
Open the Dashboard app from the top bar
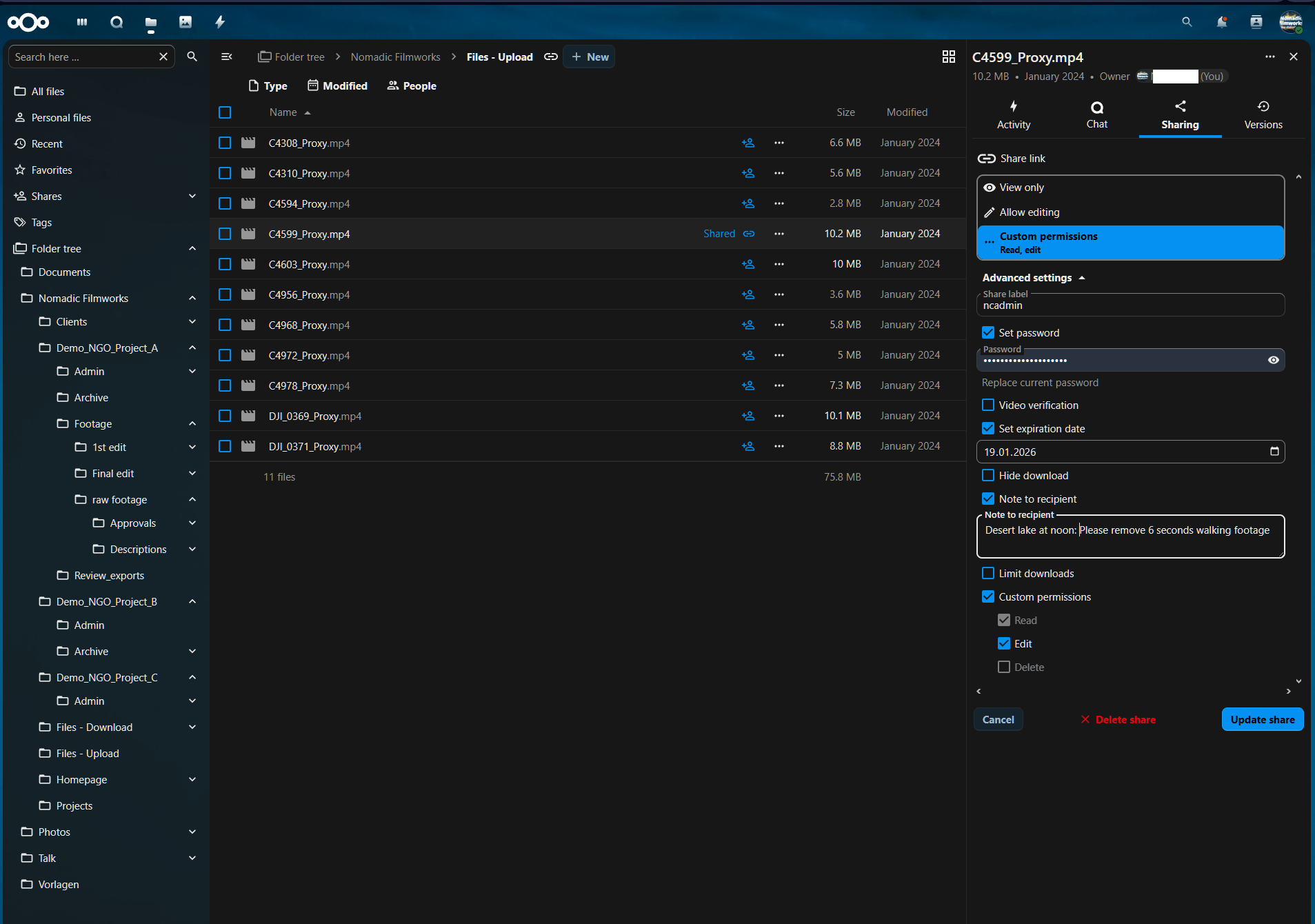point(82,22)
